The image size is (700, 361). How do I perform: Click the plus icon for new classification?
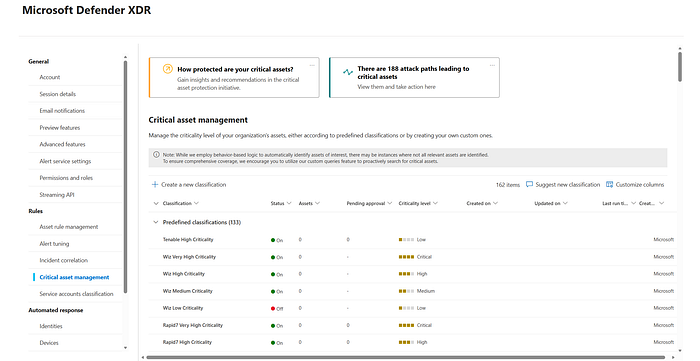pos(155,184)
